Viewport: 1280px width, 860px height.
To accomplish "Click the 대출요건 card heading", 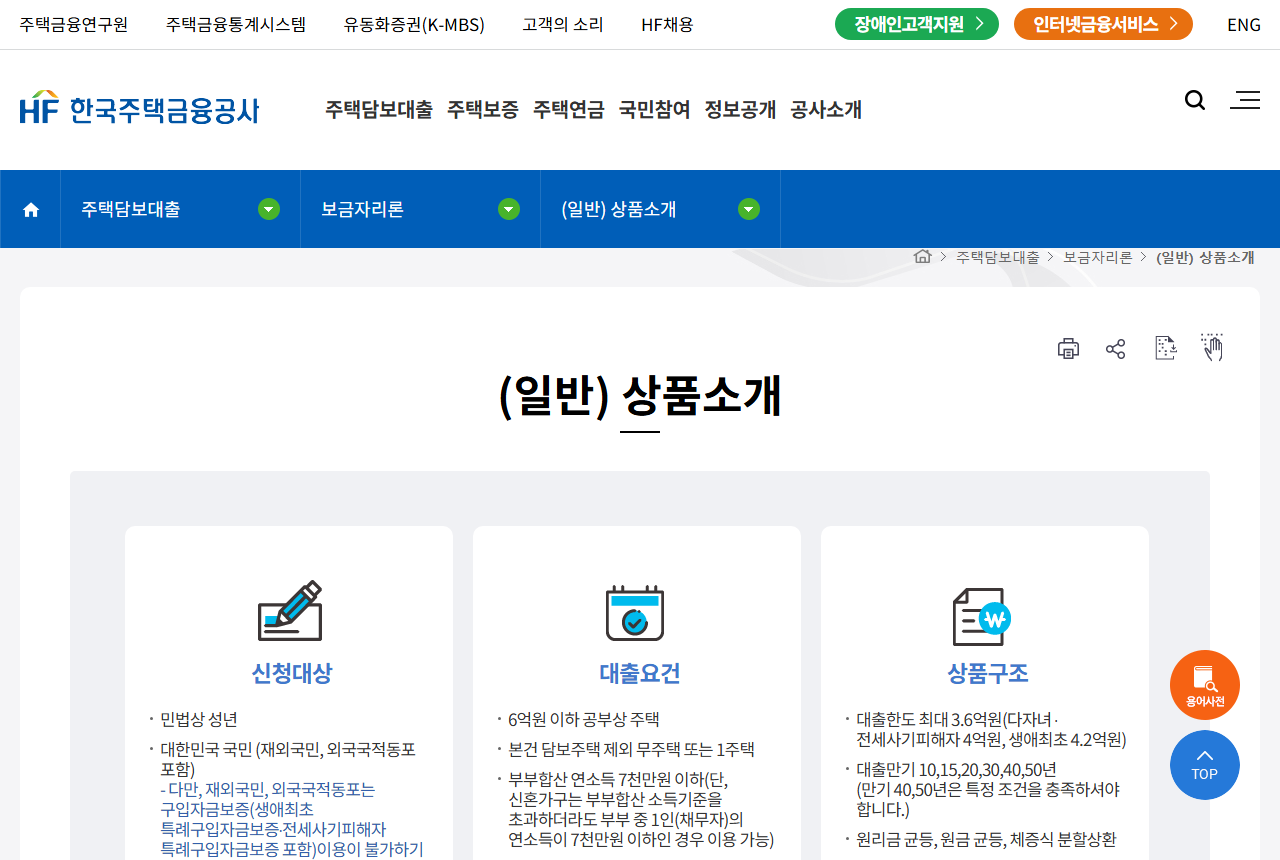I will tap(640, 674).
